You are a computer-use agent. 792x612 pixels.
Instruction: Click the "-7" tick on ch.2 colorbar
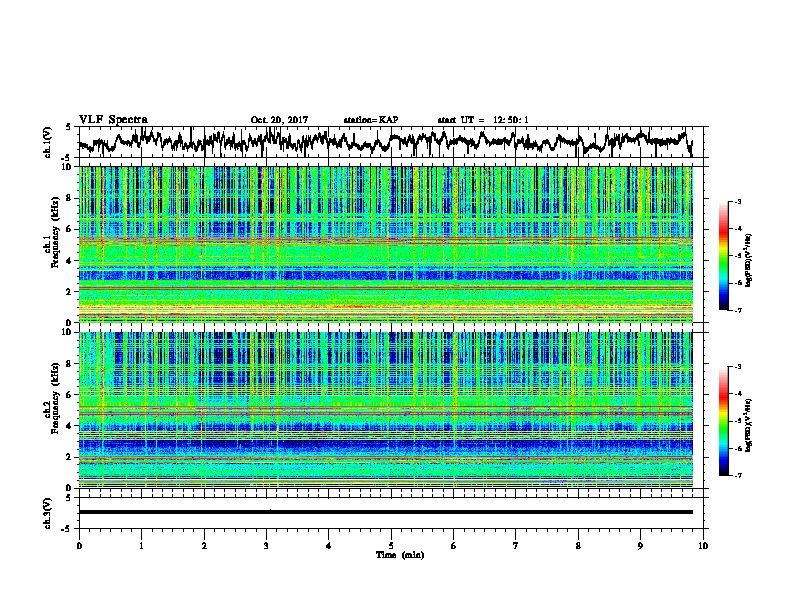[x=737, y=475]
